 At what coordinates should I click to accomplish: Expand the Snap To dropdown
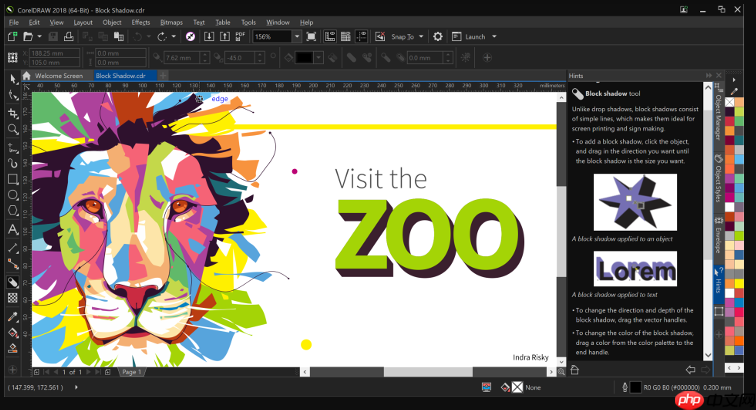421,36
